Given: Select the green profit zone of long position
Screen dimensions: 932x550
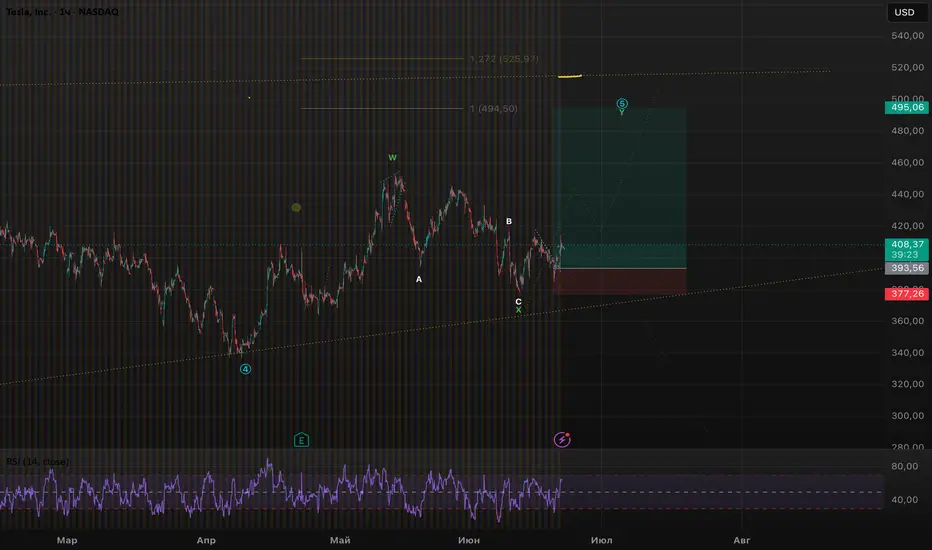Looking at the screenshot, I should click(x=620, y=188).
